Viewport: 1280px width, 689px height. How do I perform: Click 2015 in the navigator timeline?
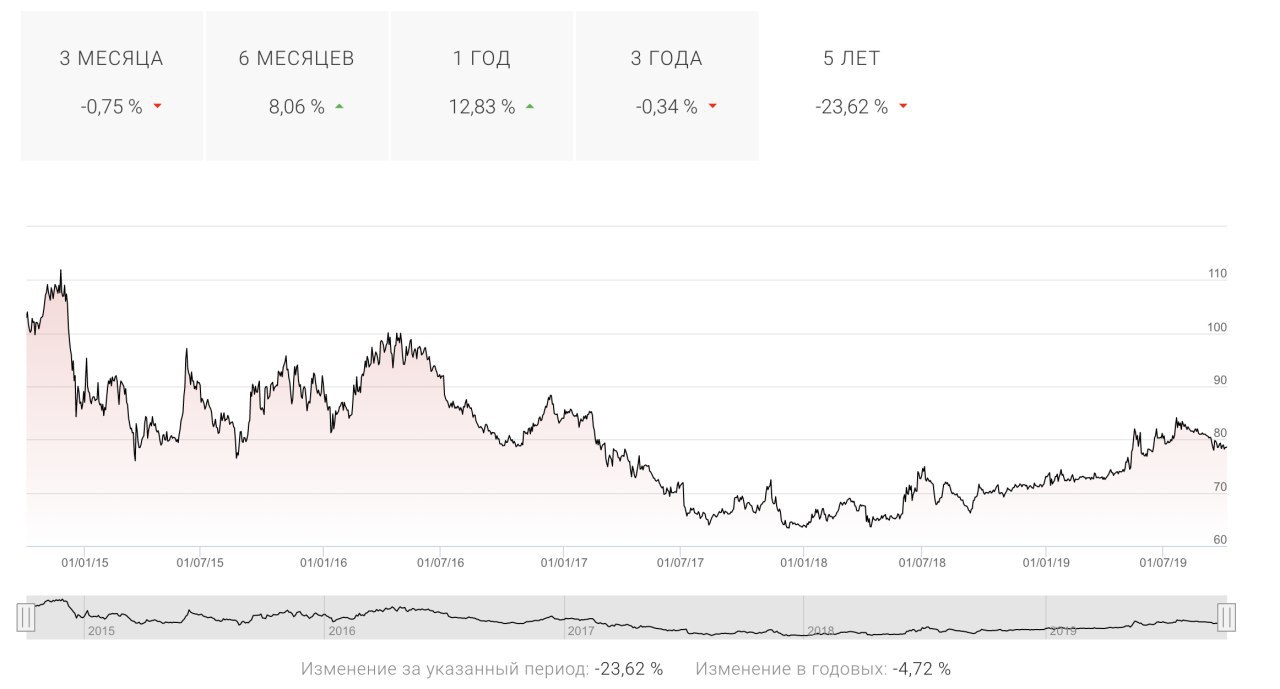coord(101,631)
